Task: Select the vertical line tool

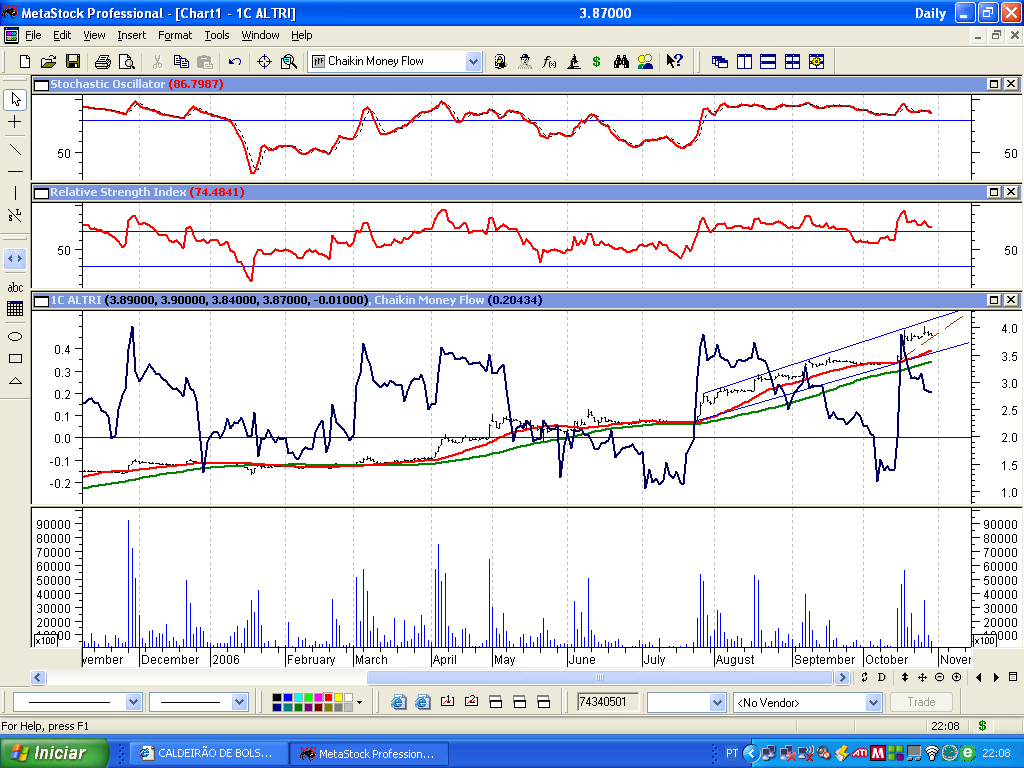Action: click(x=15, y=193)
